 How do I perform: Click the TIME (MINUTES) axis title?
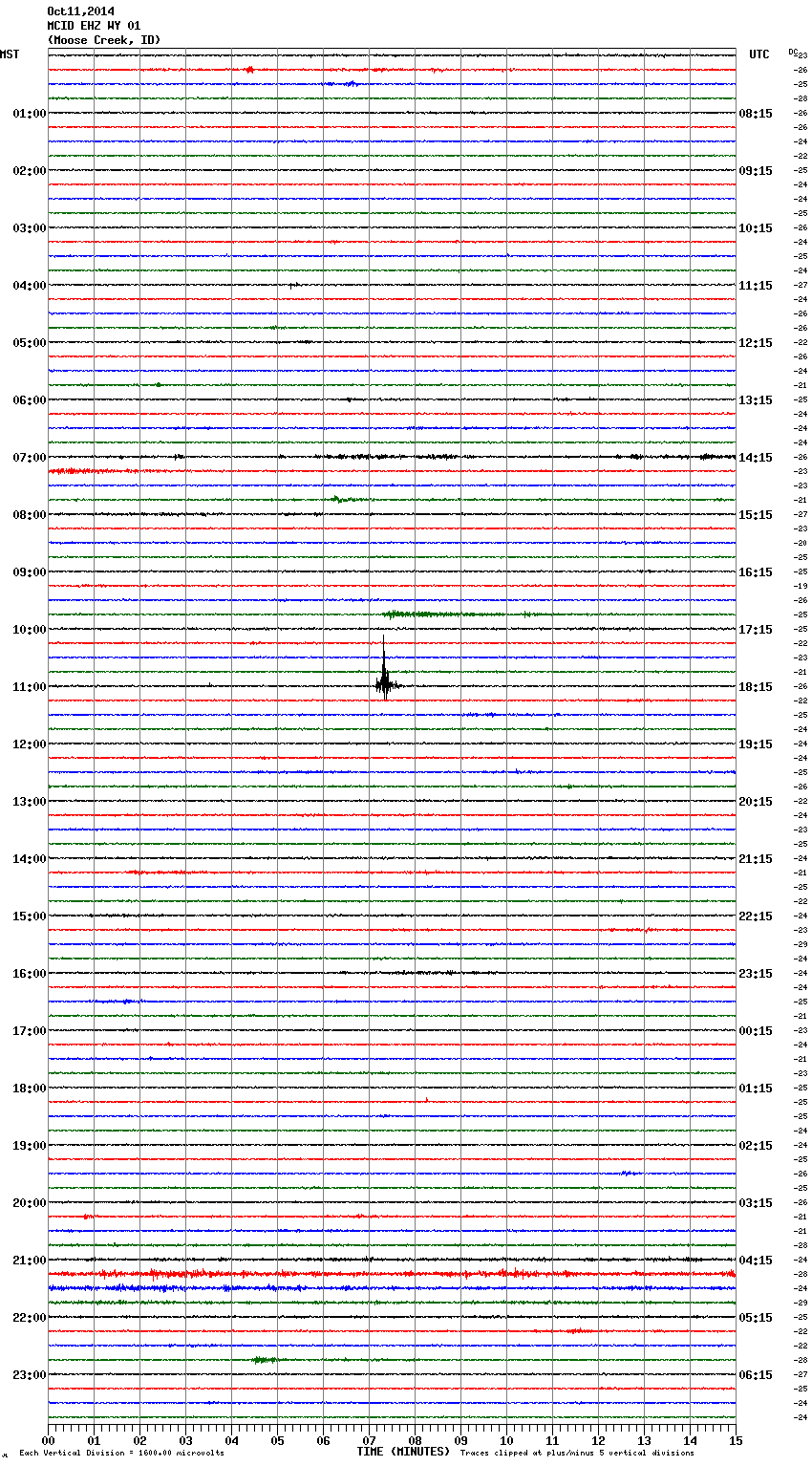coord(403,1452)
